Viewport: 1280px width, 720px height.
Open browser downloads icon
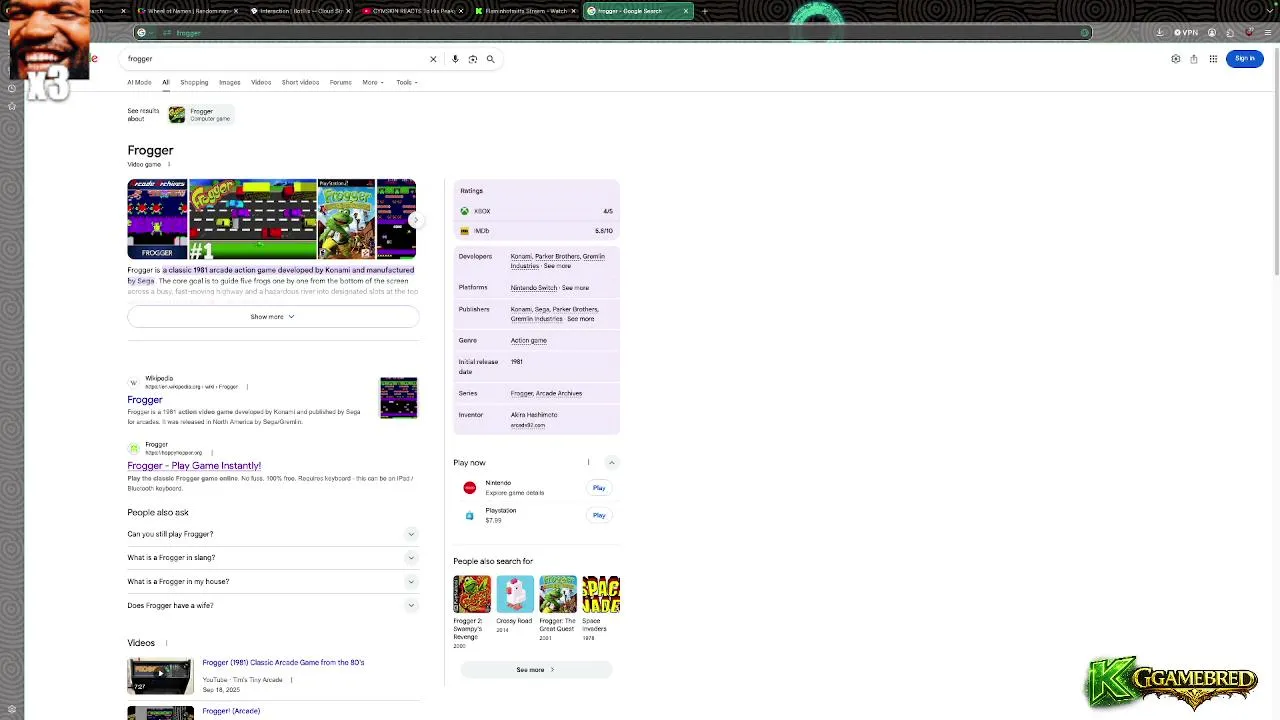pyautogui.click(x=1160, y=33)
